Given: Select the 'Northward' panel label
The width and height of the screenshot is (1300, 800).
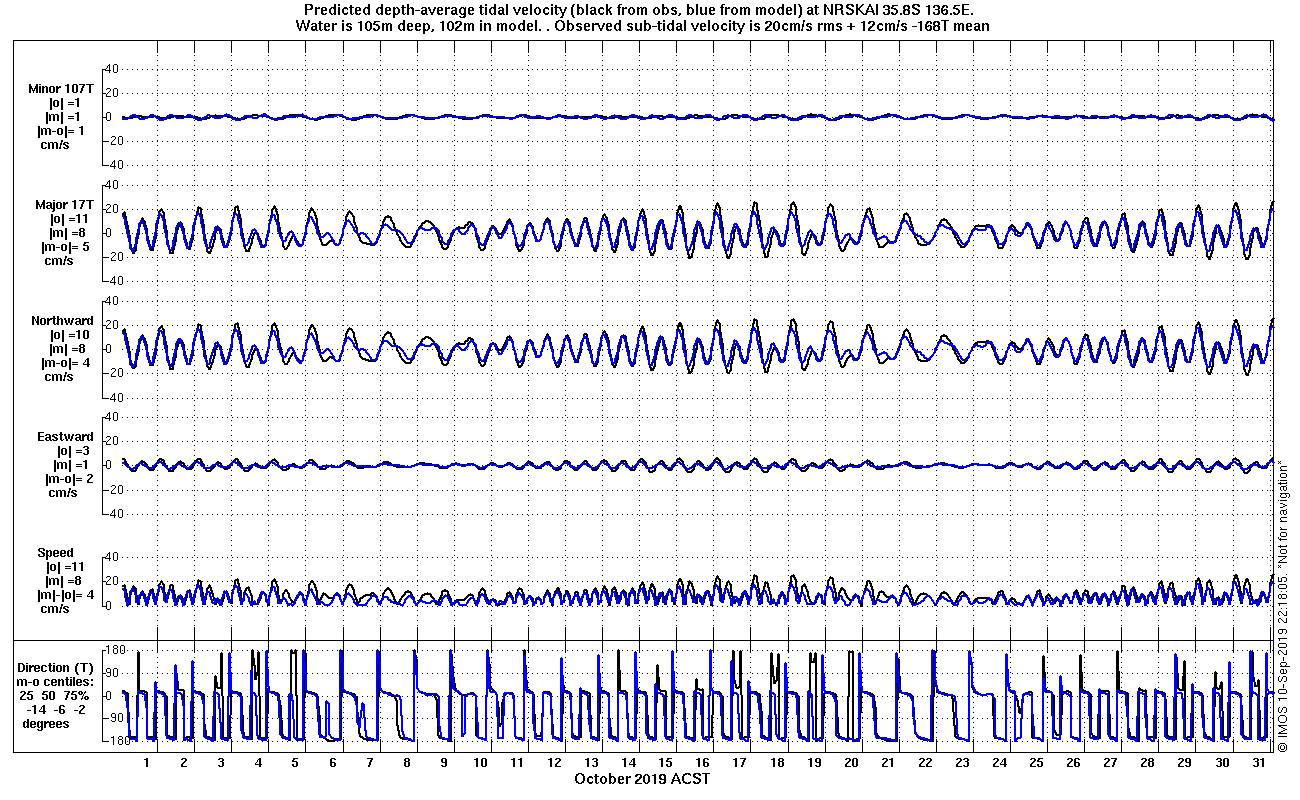Looking at the screenshot, I should (62, 321).
